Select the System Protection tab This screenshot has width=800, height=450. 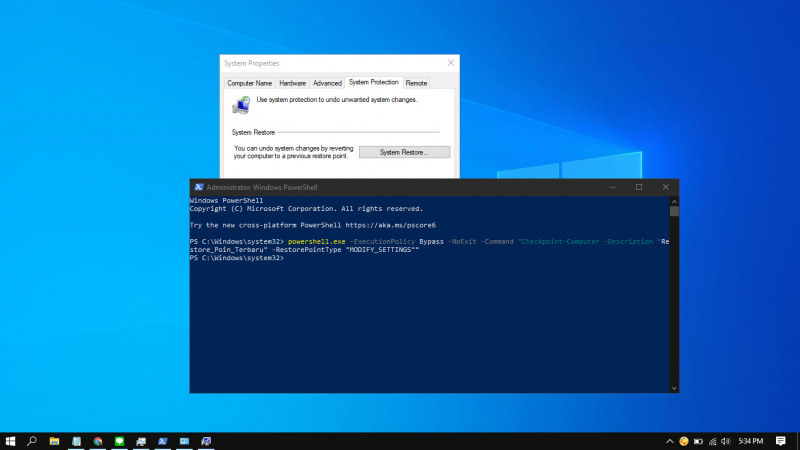point(373,82)
